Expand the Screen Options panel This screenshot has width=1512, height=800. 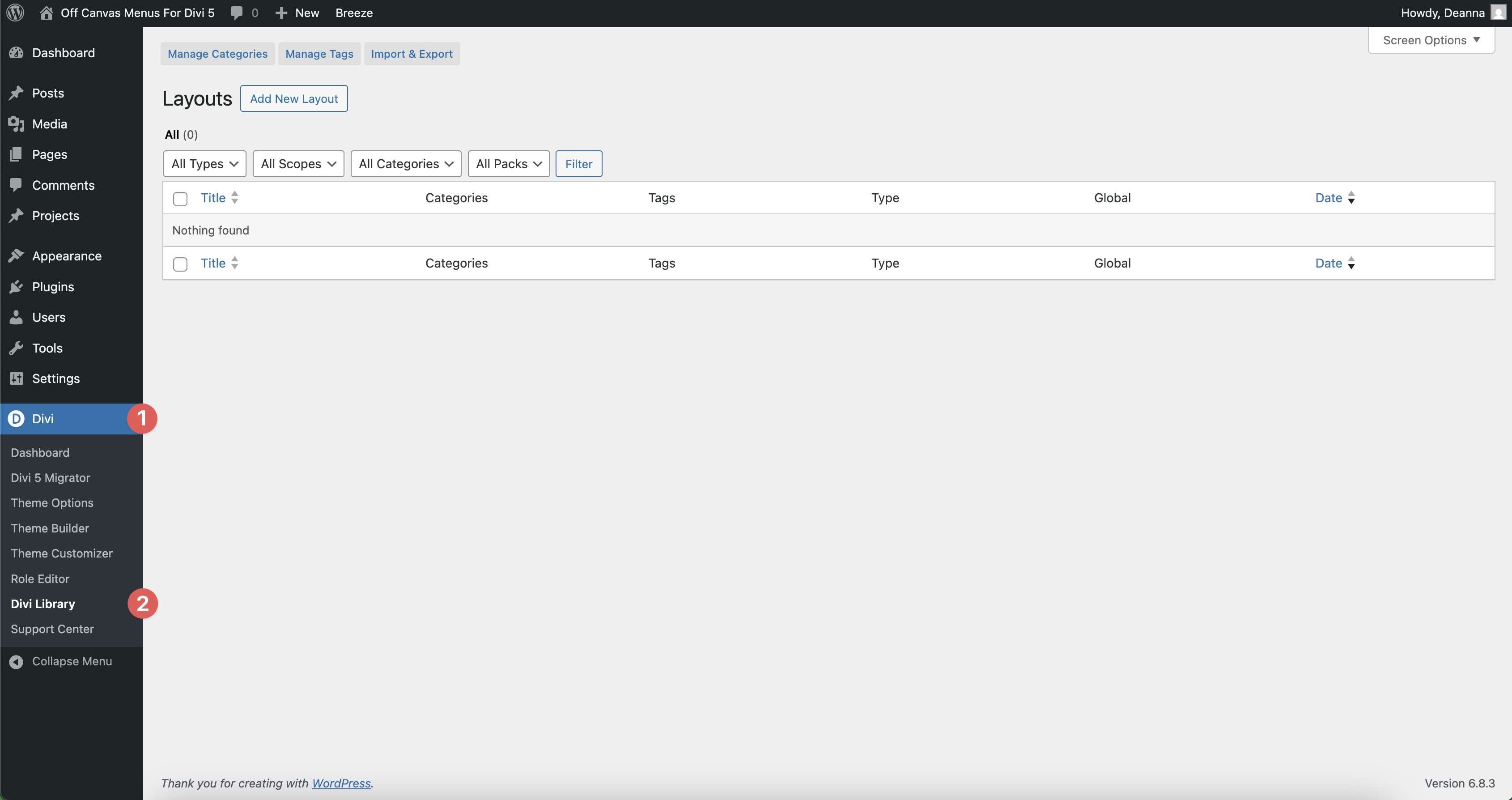tap(1431, 40)
